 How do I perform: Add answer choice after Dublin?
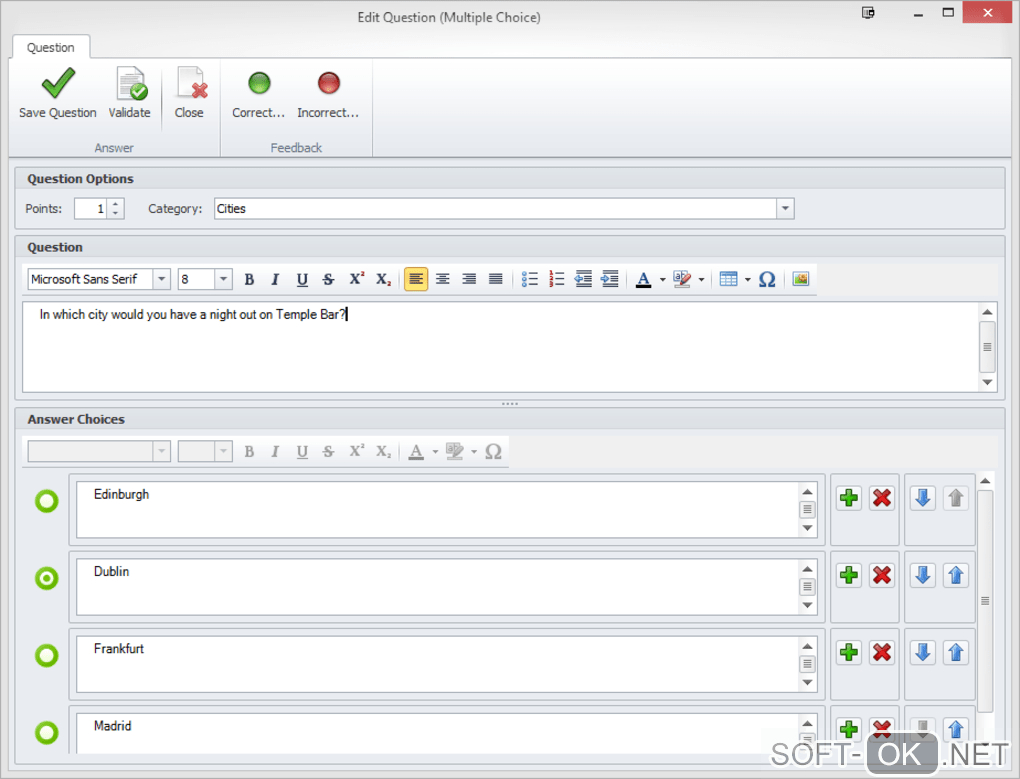(849, 575)
